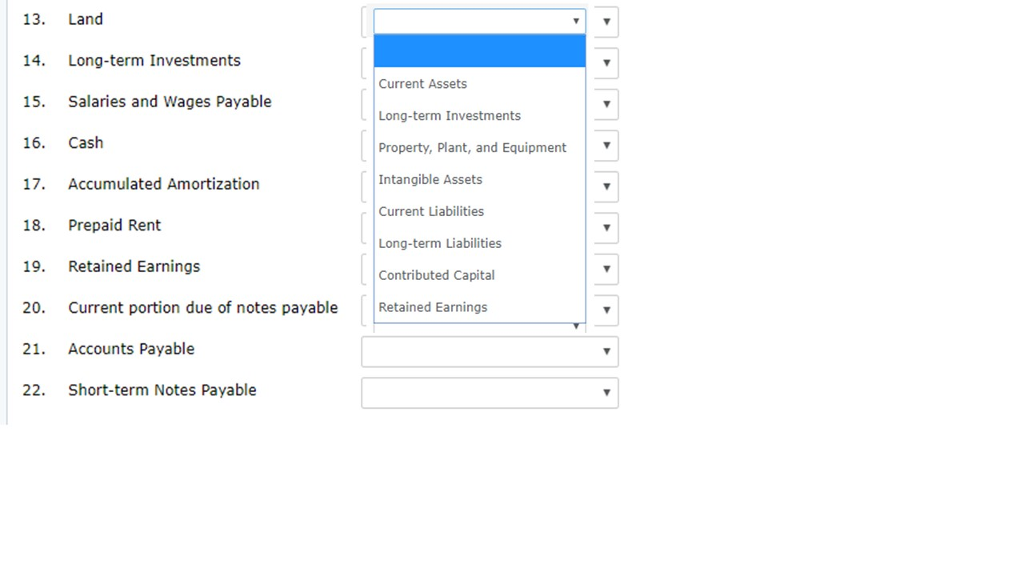Viewport: 1024px width, 576px height.
Task: Select the blank highlighted option
Action: point(479,52)
